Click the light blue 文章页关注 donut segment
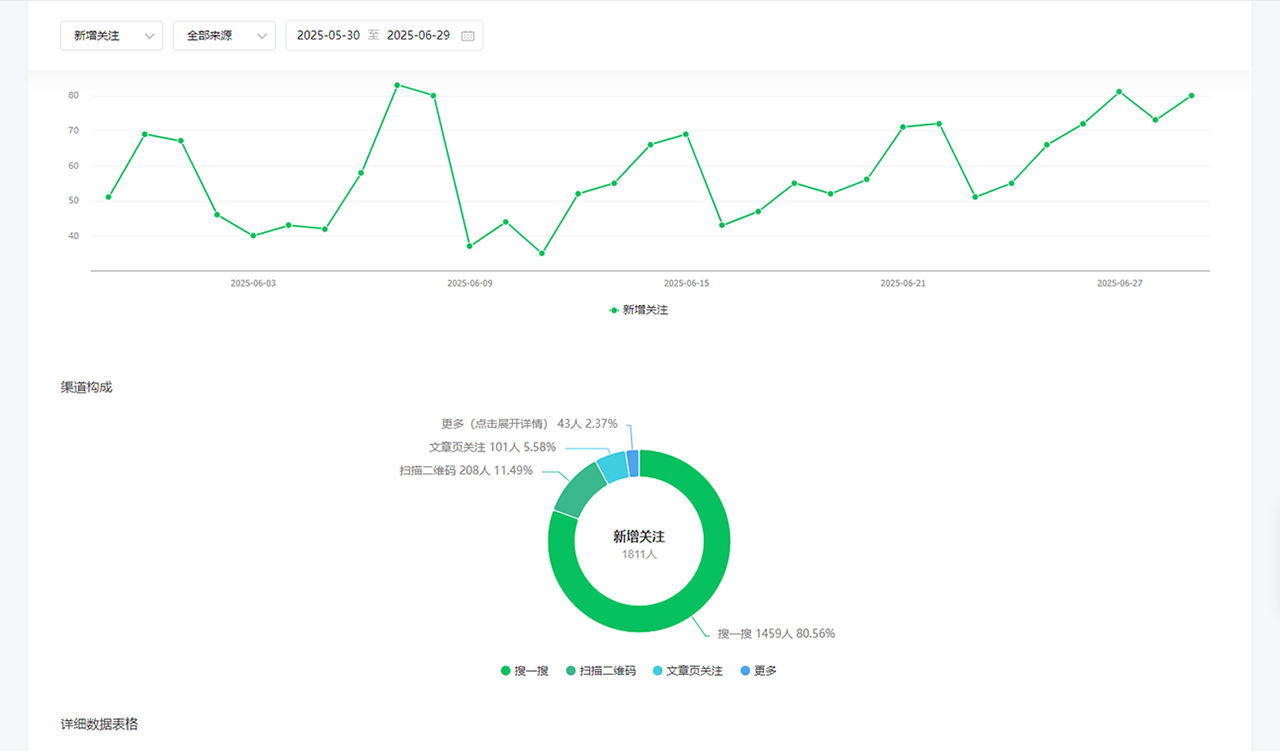The width and height of the screenshot is (1280, 751). tap(612, 466)
